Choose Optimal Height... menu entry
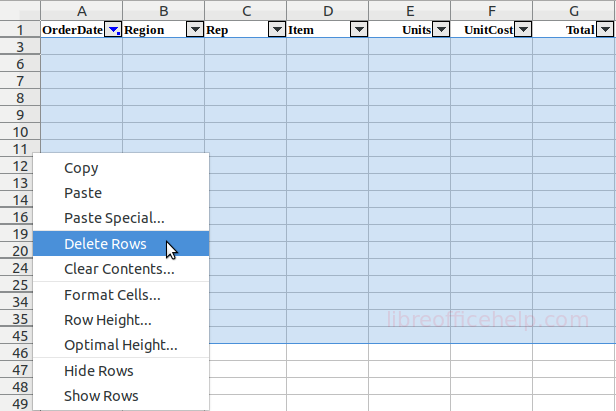 (121, 345)
